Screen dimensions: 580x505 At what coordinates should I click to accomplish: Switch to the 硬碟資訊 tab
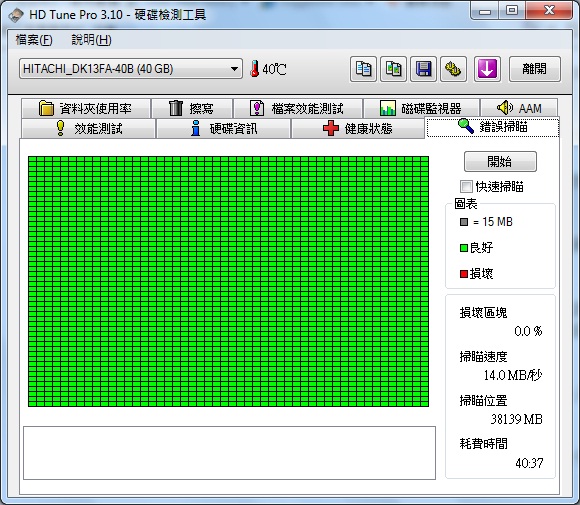click(x=223, y=128)
